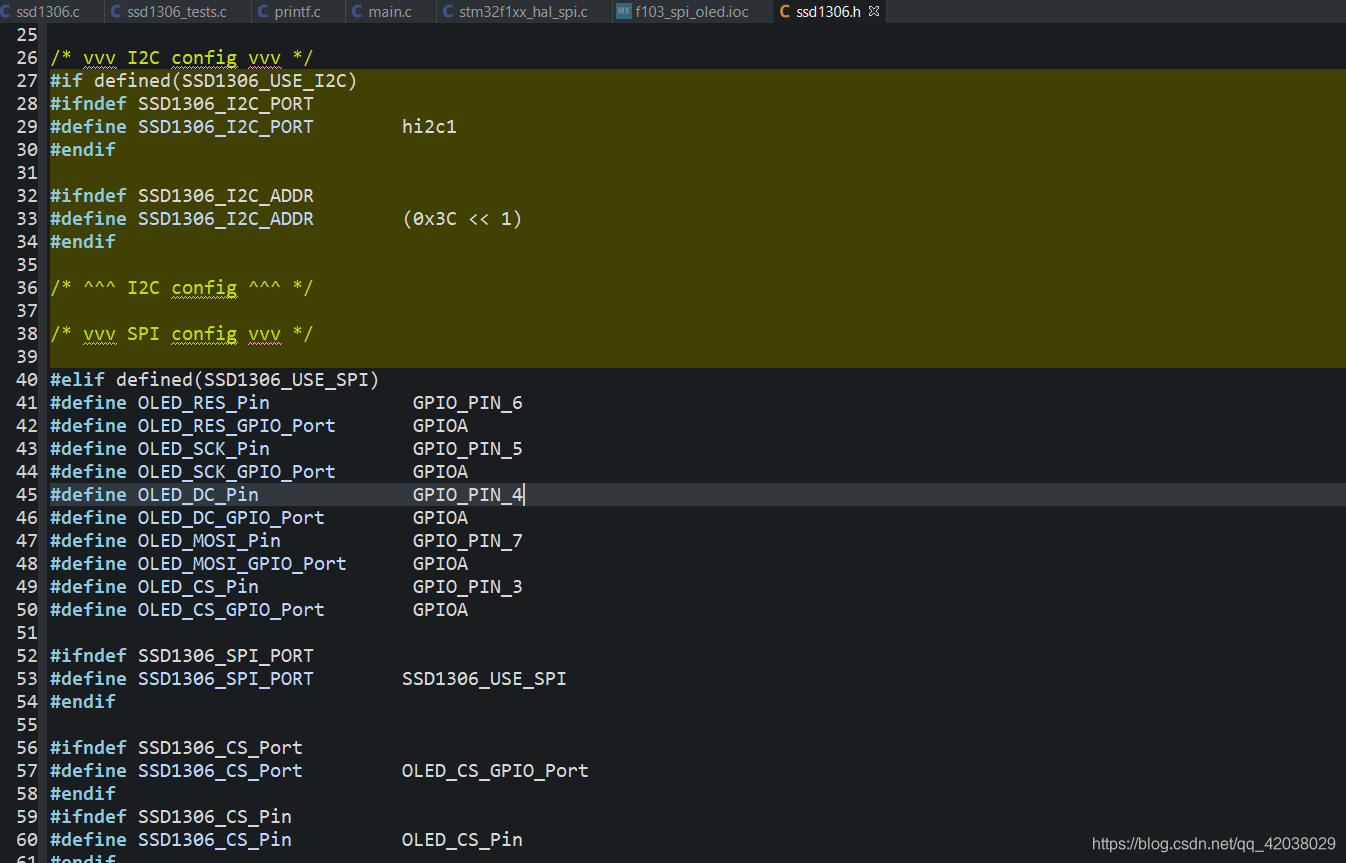Click 'GPIO_PIN_4' on the OLED_DC_Pin line
The height and width of the screenshot is (863, 1346).
tap(468, 495)
